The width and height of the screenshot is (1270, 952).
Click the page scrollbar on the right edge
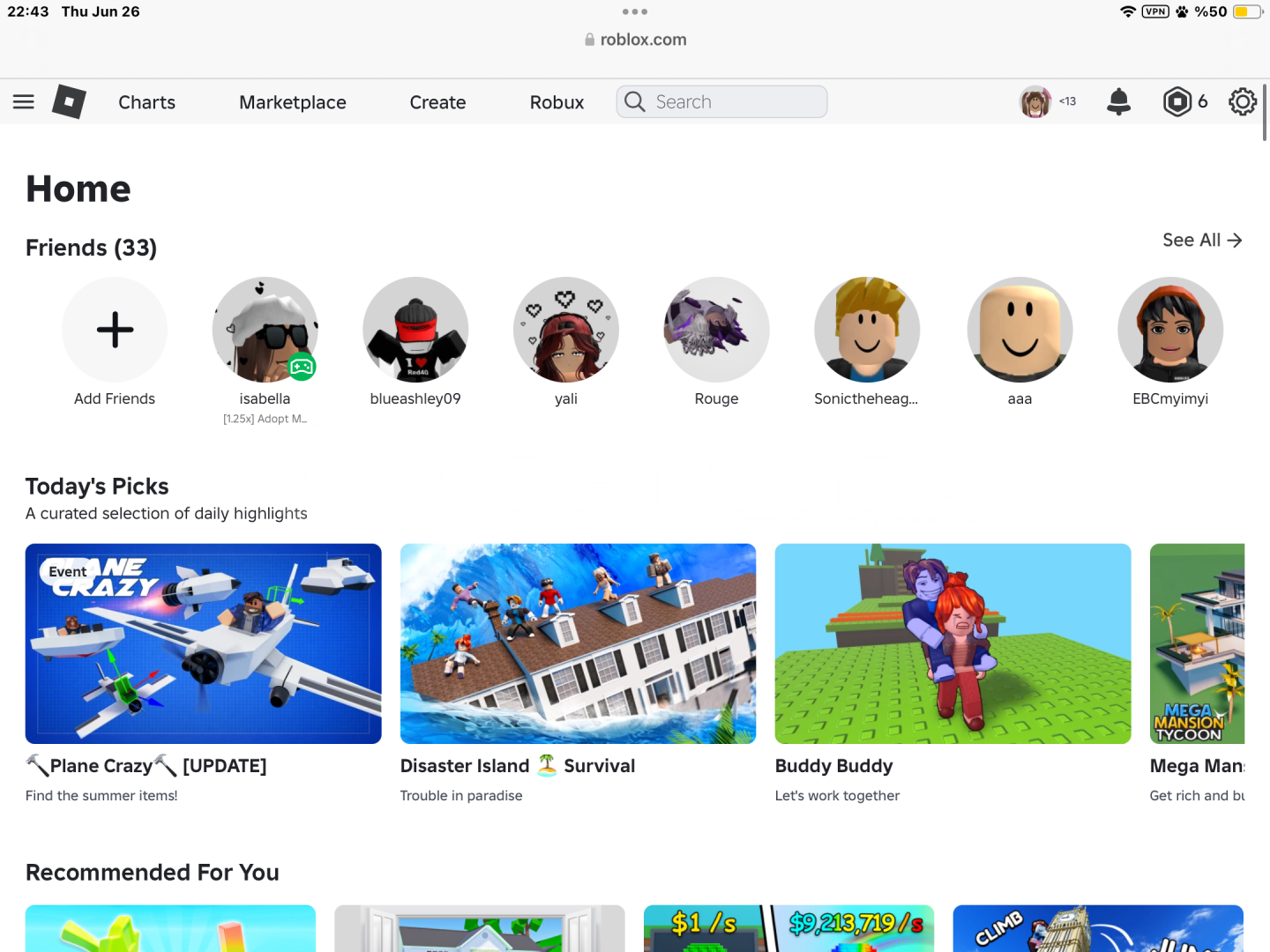coord(1265,113)
